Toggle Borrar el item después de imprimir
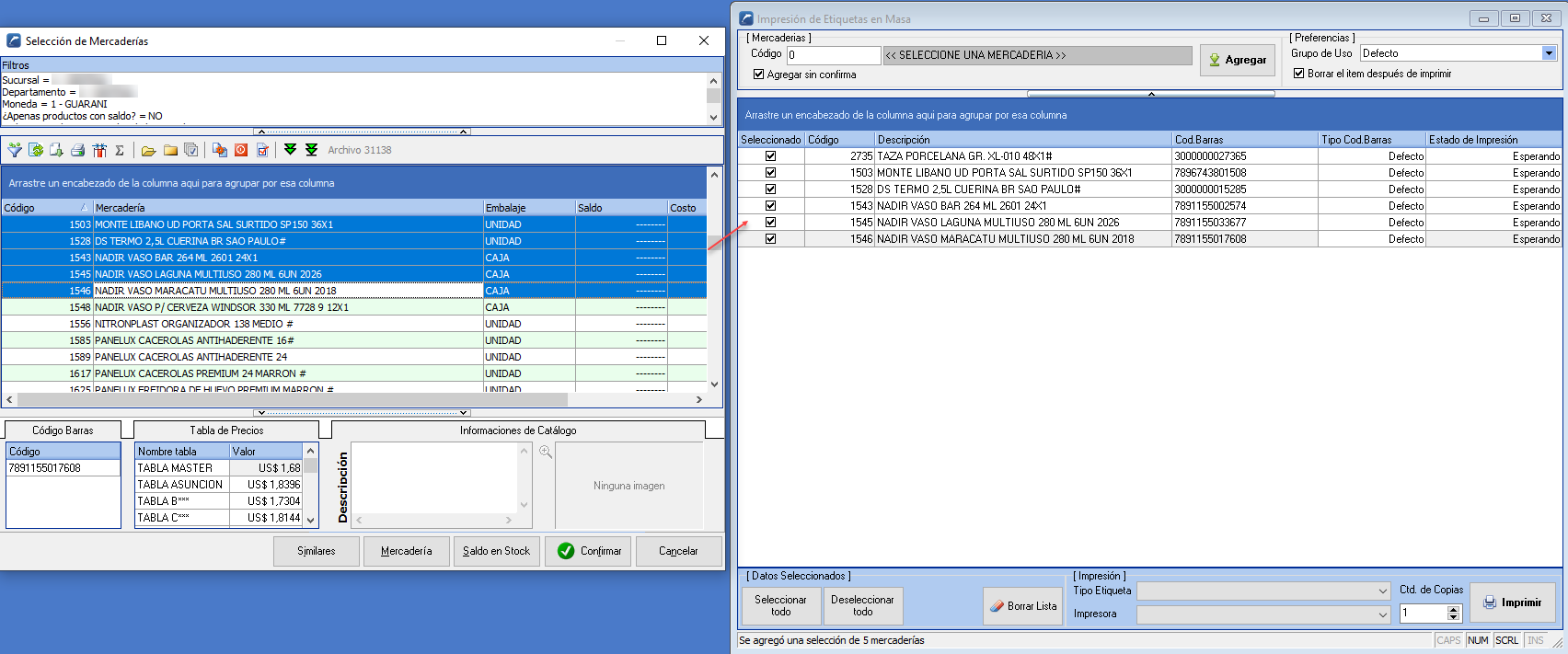 (x=1299, y=74)
